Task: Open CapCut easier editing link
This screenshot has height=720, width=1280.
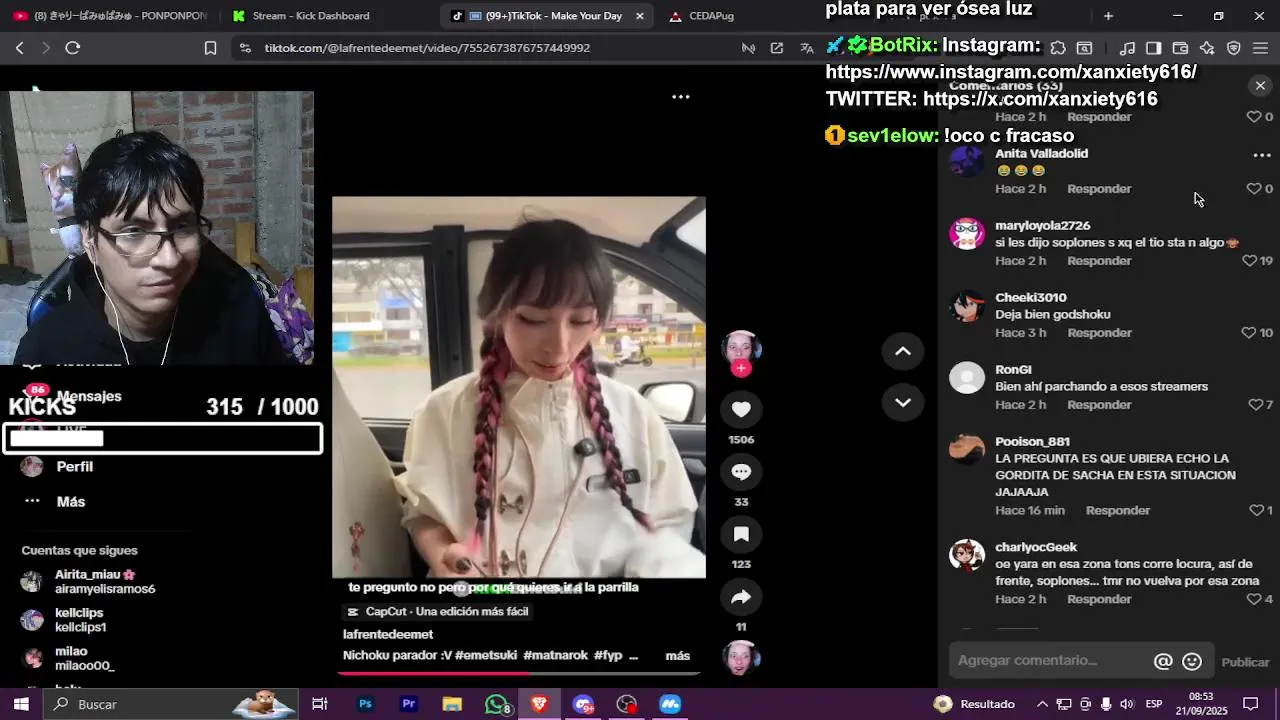Action: (438, 612)
